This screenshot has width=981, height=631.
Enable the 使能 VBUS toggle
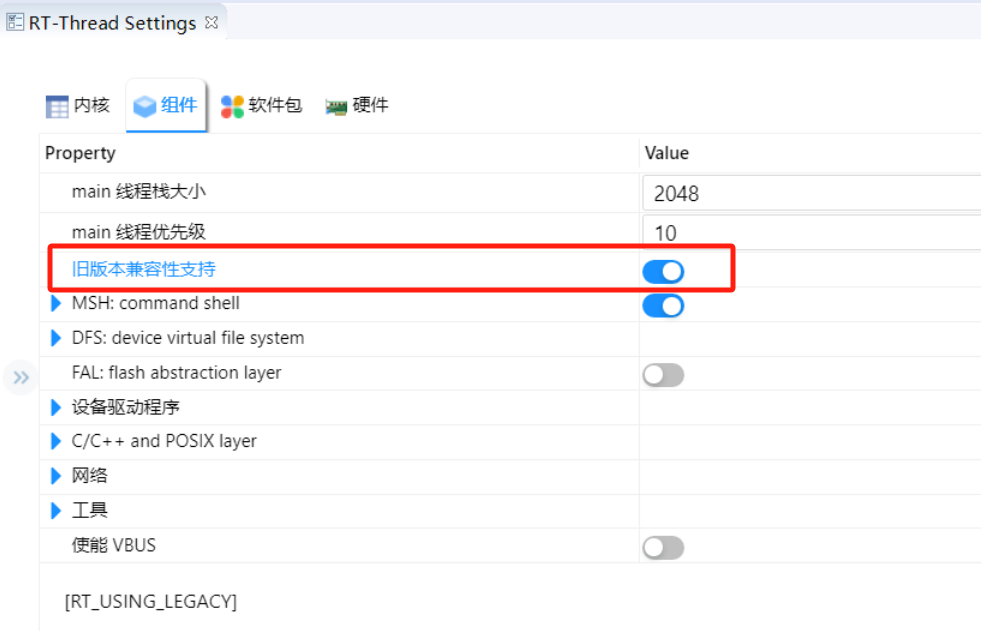coord(663,548)
